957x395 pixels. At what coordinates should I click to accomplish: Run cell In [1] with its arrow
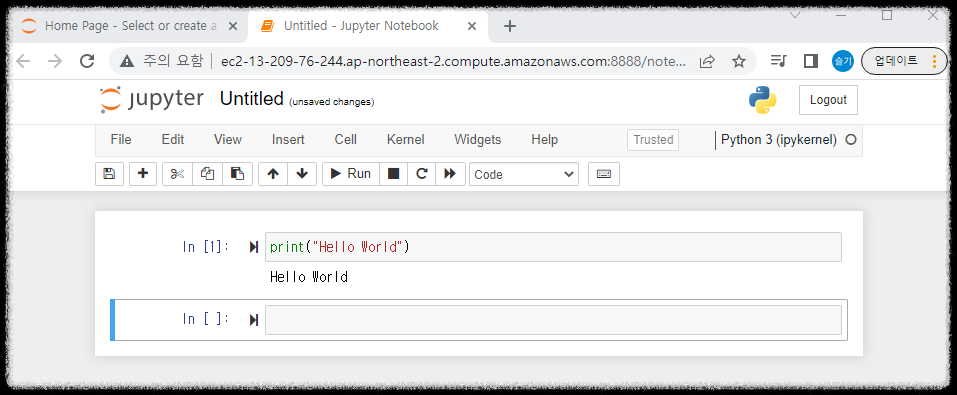tap(254, 247)
